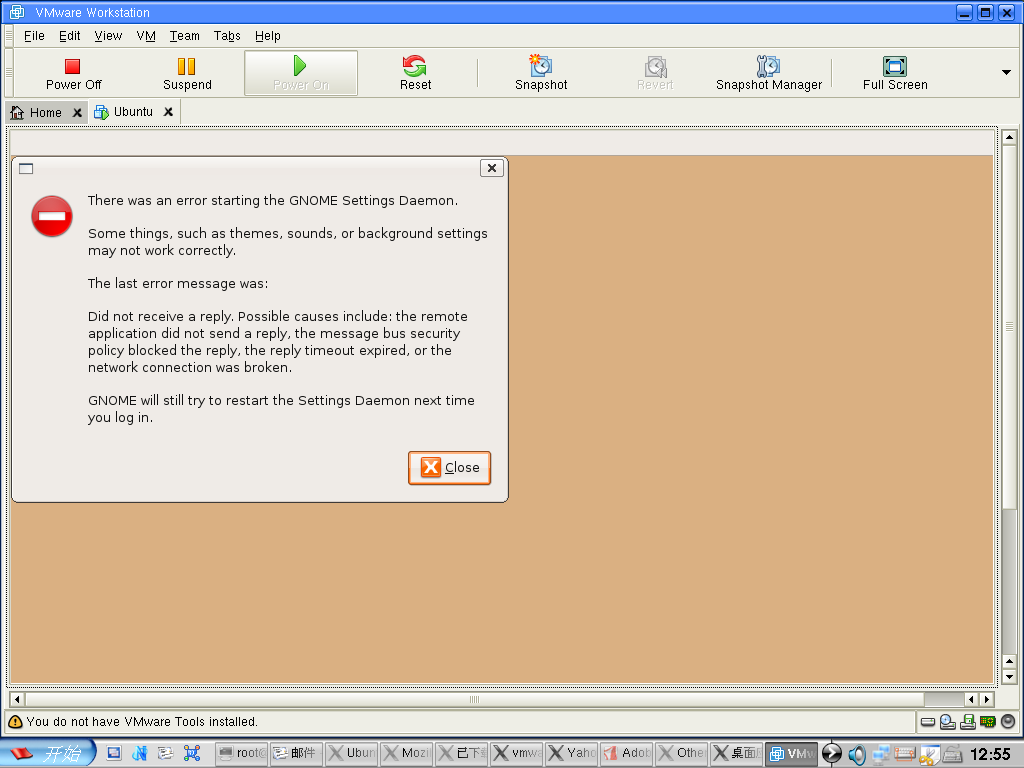1024x768 pixels.
Task: Click the VMware Tools warning icon
Action: click(14, 722)
